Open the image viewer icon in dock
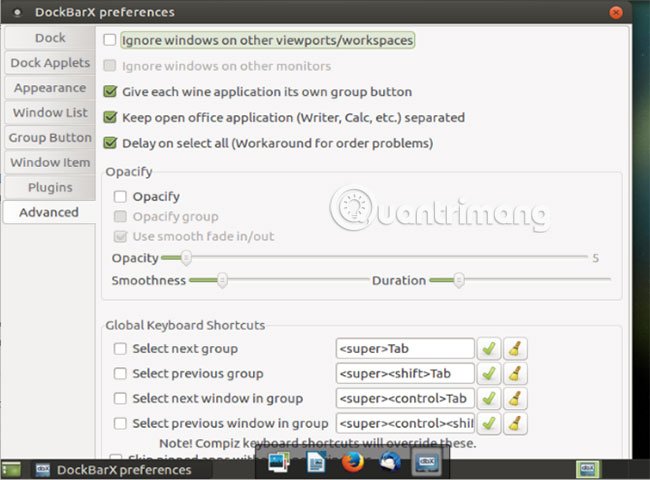This screenshot has height=480, width=650. point(279,462)
